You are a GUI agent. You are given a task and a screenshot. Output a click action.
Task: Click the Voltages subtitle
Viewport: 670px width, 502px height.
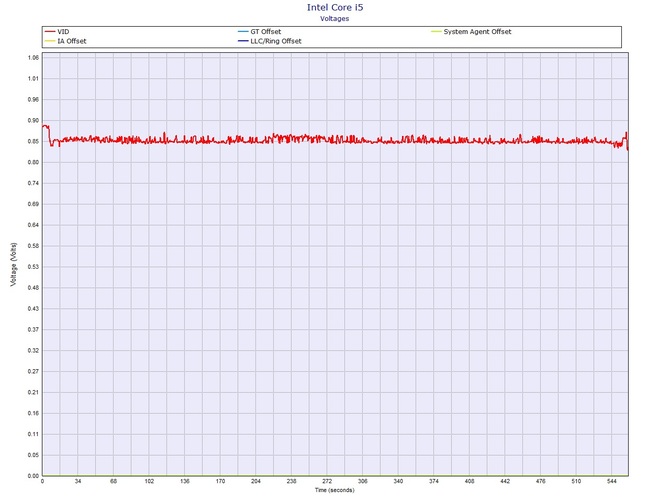[x=335, y=19]
